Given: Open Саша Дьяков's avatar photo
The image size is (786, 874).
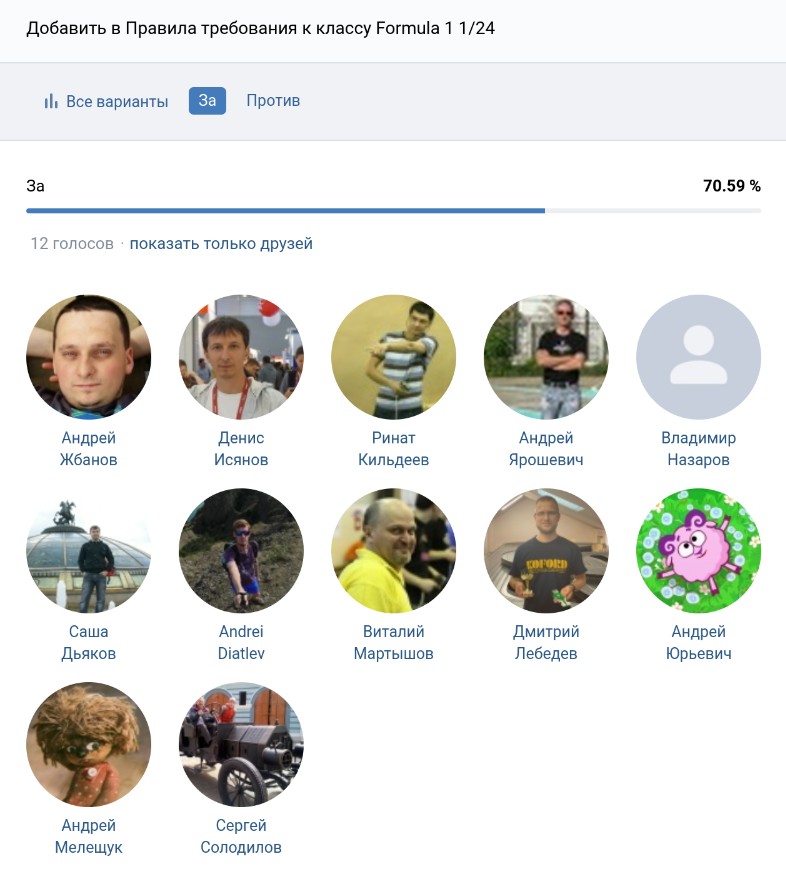Looking at the screenshot, I should click(88, 551).
